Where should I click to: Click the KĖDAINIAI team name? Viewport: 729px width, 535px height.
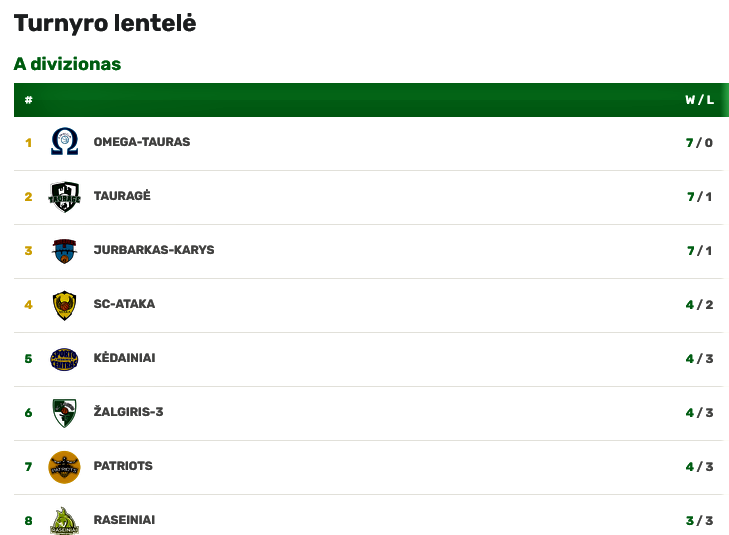124,357
